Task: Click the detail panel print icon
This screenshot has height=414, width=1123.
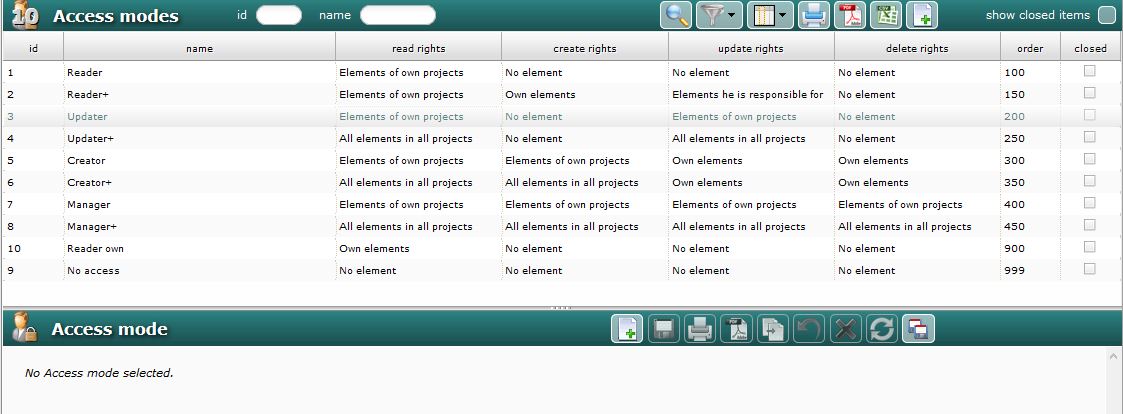Action: (x=700, y=329)
